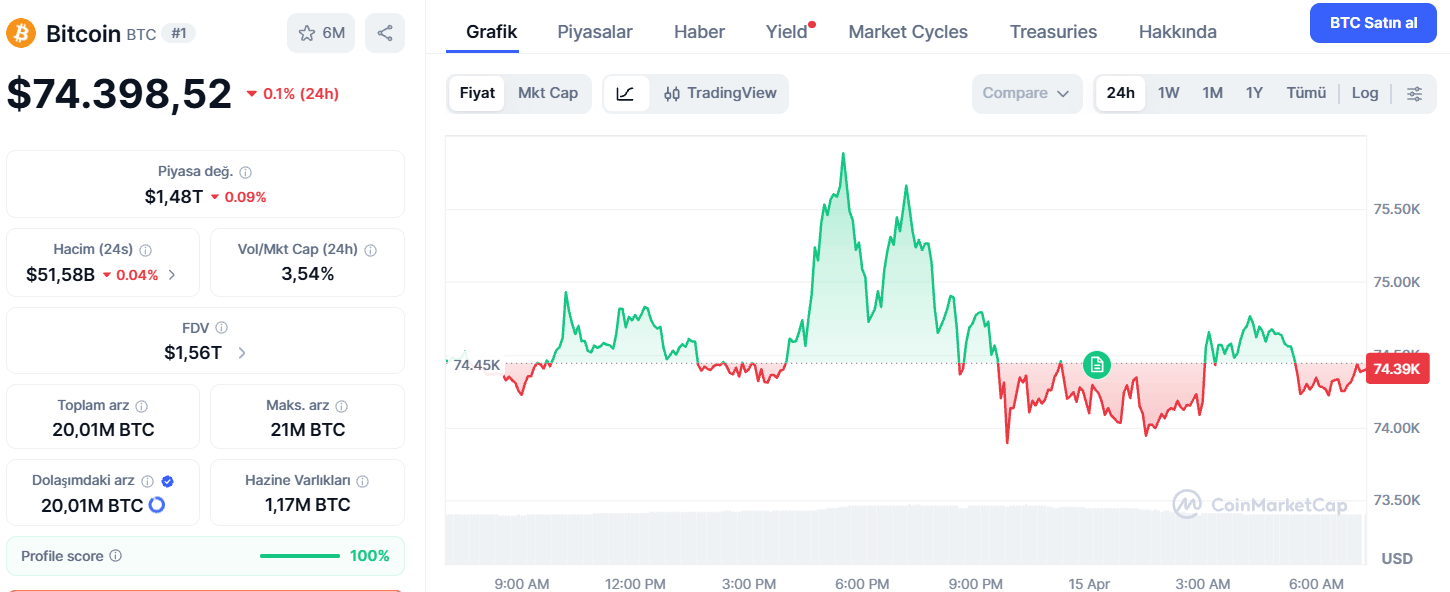This screenshot has width=1450, height=592.
Task: Show info for Toplam arz
Action: click(141, 406)
